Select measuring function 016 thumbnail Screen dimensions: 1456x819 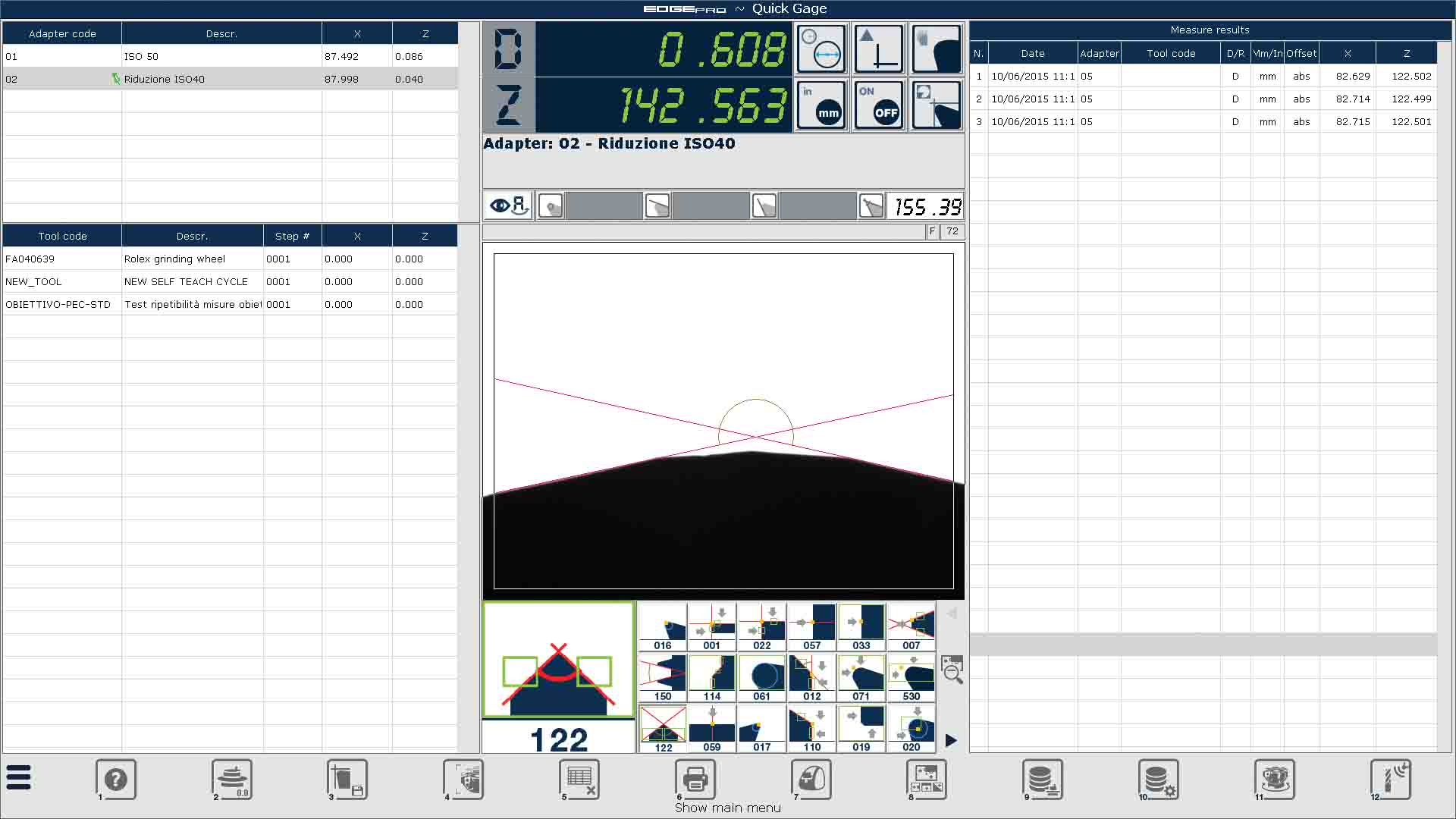[663, 627]
